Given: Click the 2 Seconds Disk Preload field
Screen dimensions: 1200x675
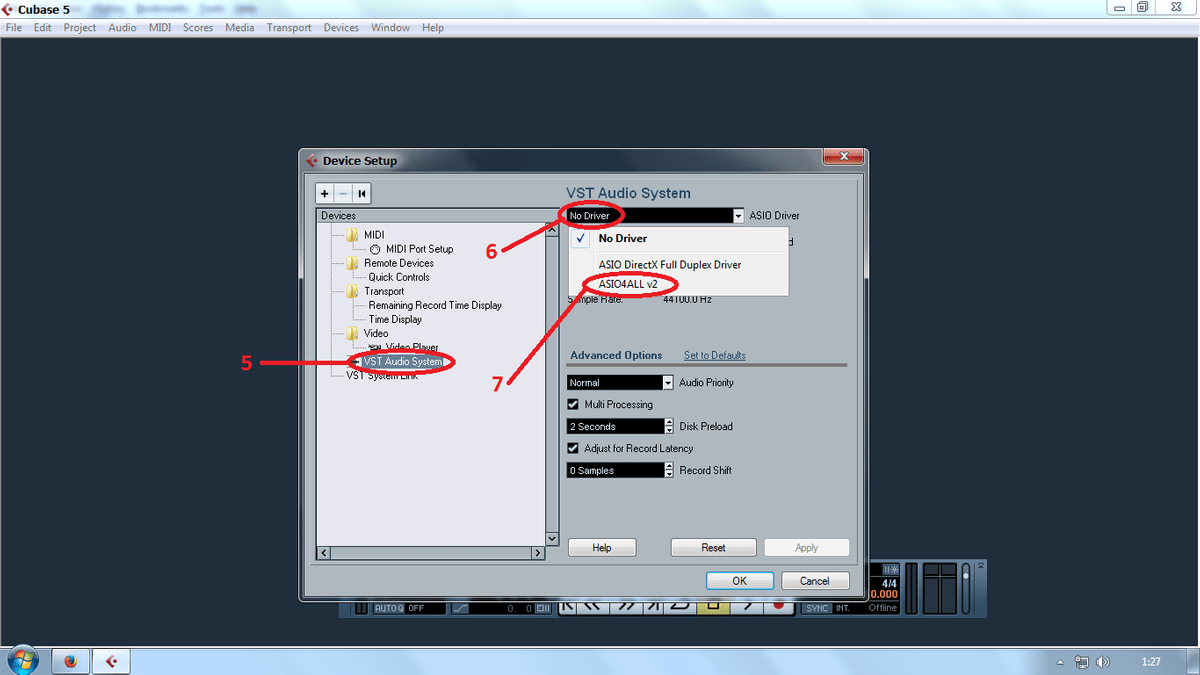Looking at the screenshot, I should [615, 427].
